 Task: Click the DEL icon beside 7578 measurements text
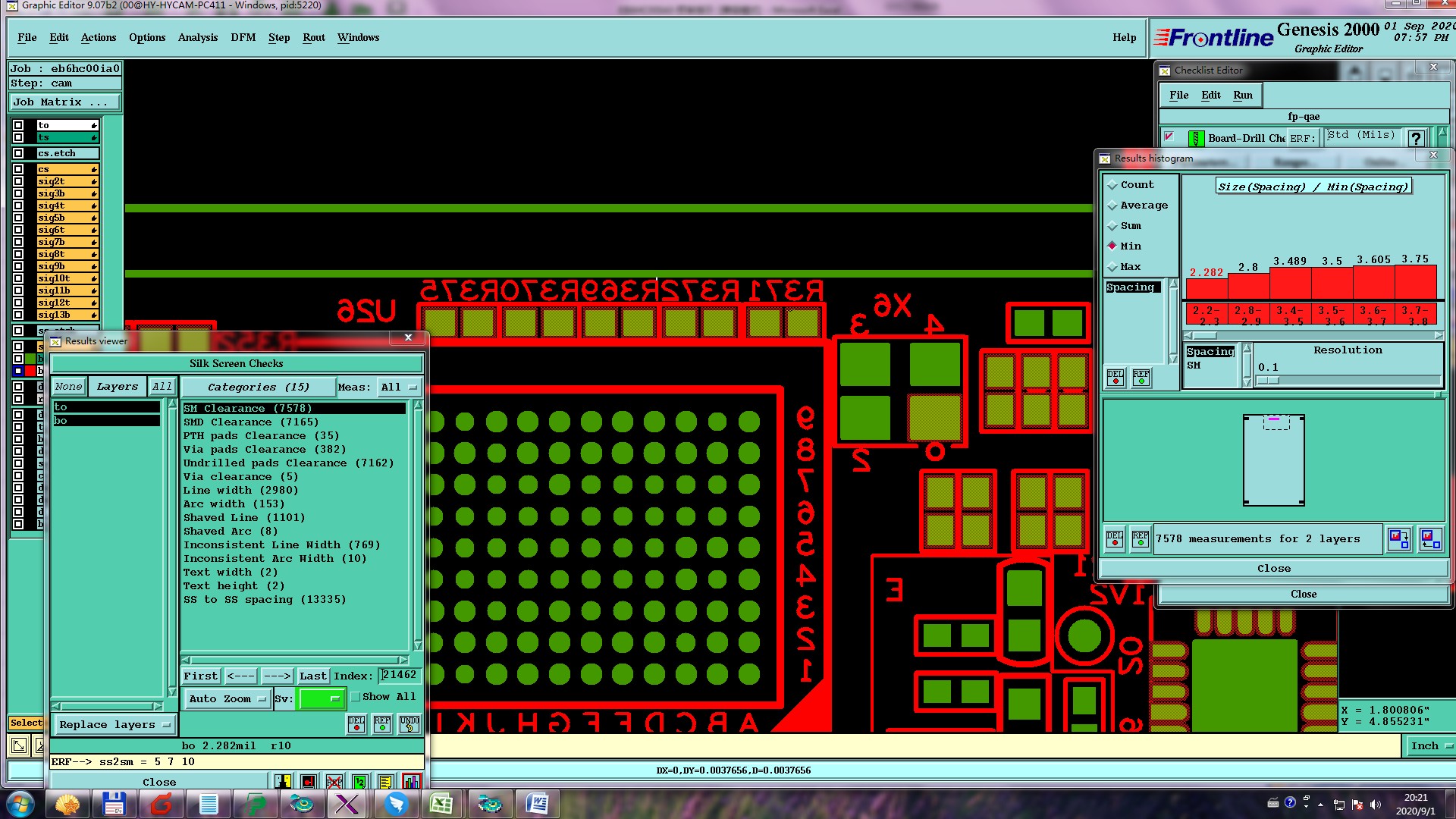click(x=1115, y=538)
